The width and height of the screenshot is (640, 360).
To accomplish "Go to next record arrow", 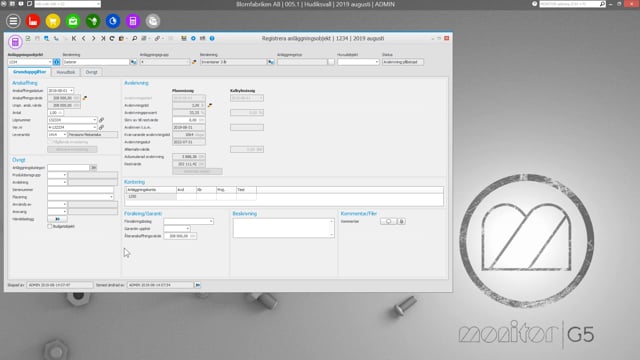I will point(93,38).
